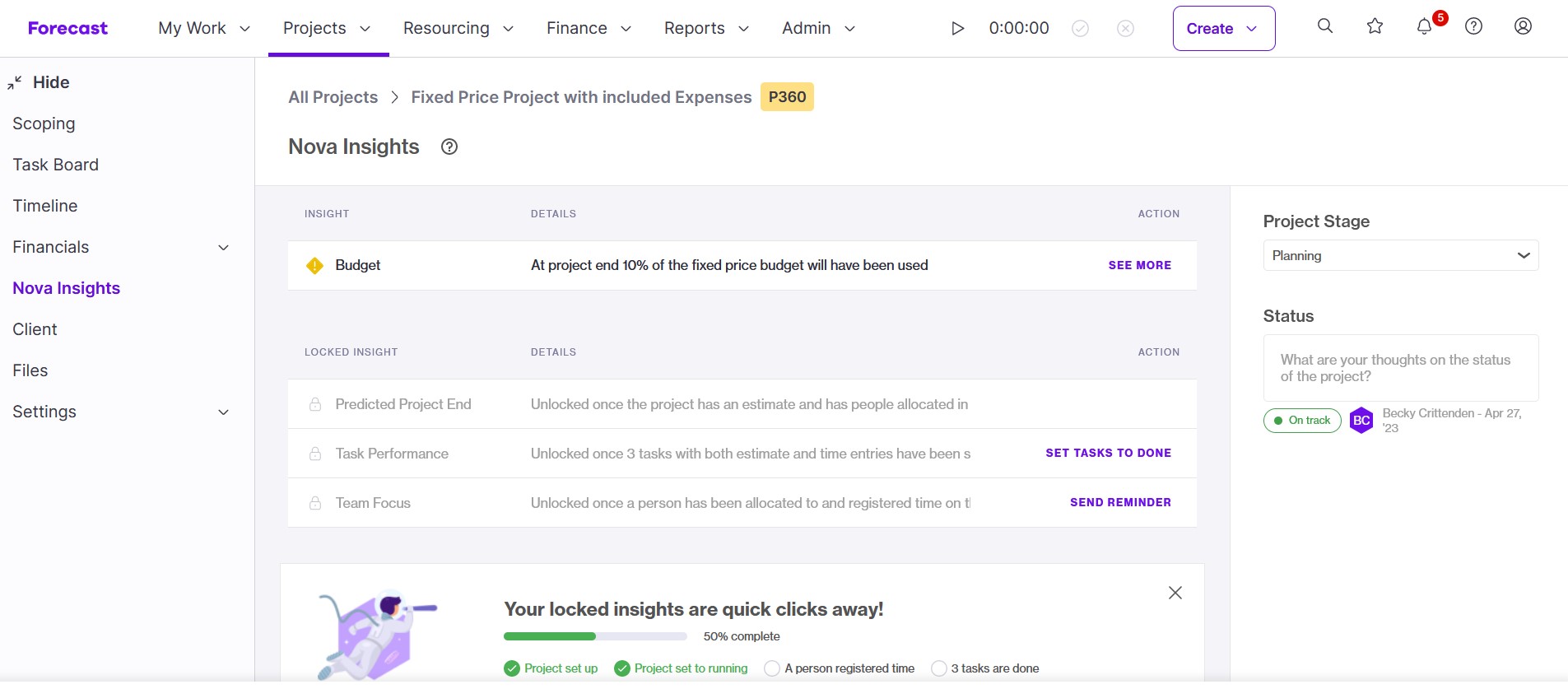Click the 50% complete progress bar
Image resolution: width=1568 pixels, height=689 pixels.
pos(595,636)
